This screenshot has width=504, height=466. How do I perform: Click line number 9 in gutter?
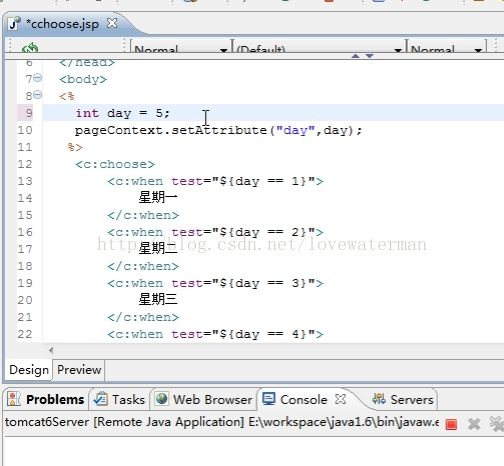tap(29, 113)
